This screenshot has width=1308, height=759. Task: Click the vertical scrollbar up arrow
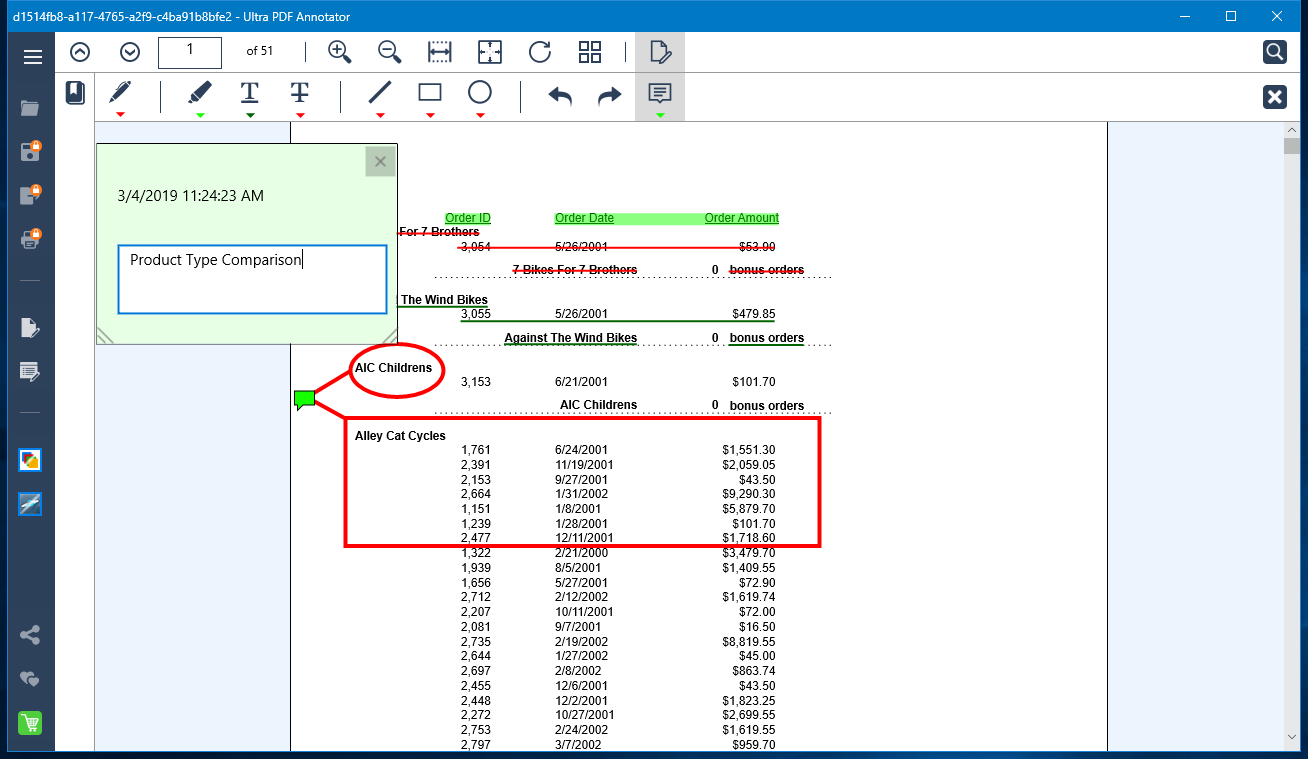point(1291,129)
